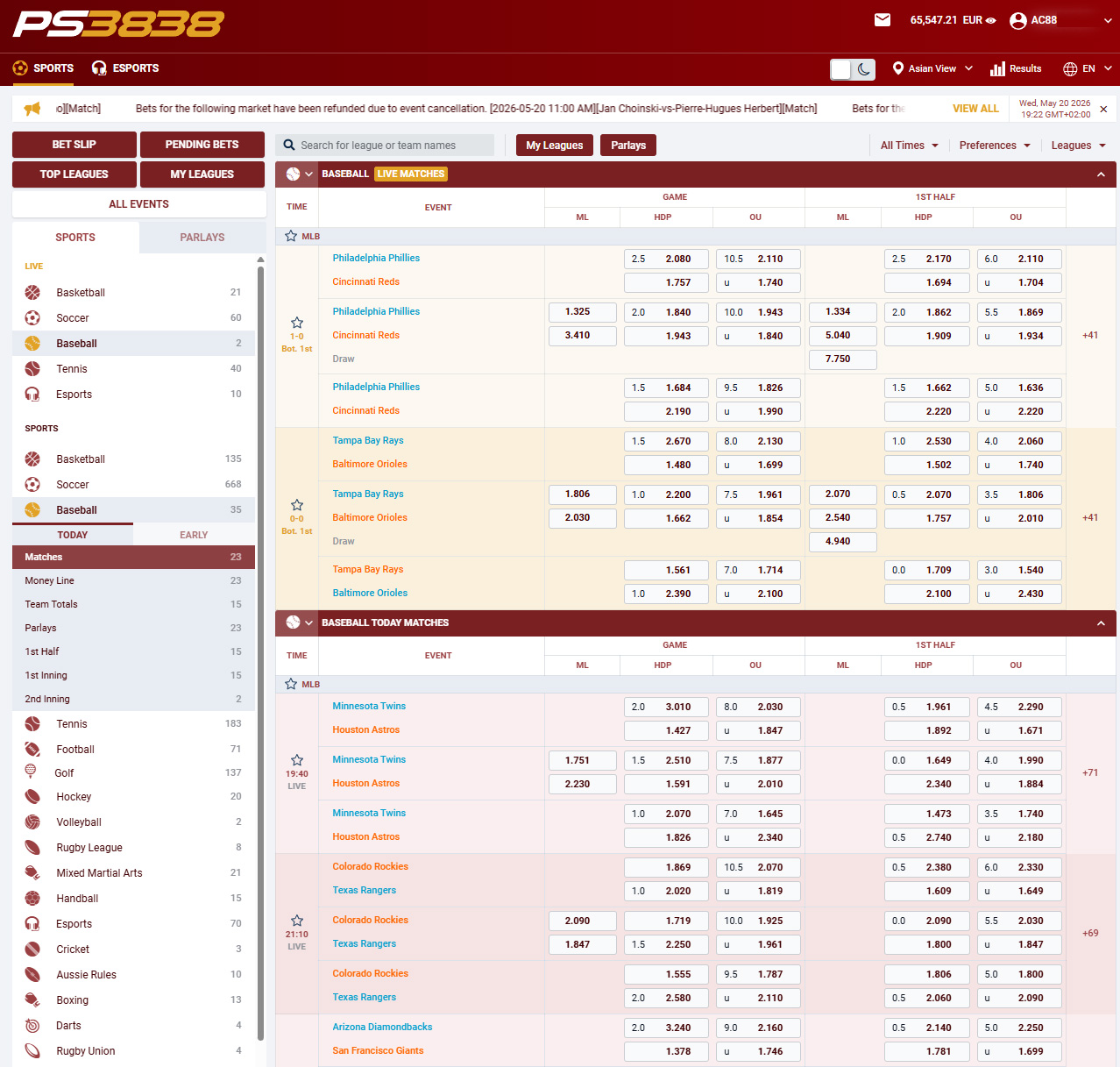Open Hockey with 20 events

[133, 797]
